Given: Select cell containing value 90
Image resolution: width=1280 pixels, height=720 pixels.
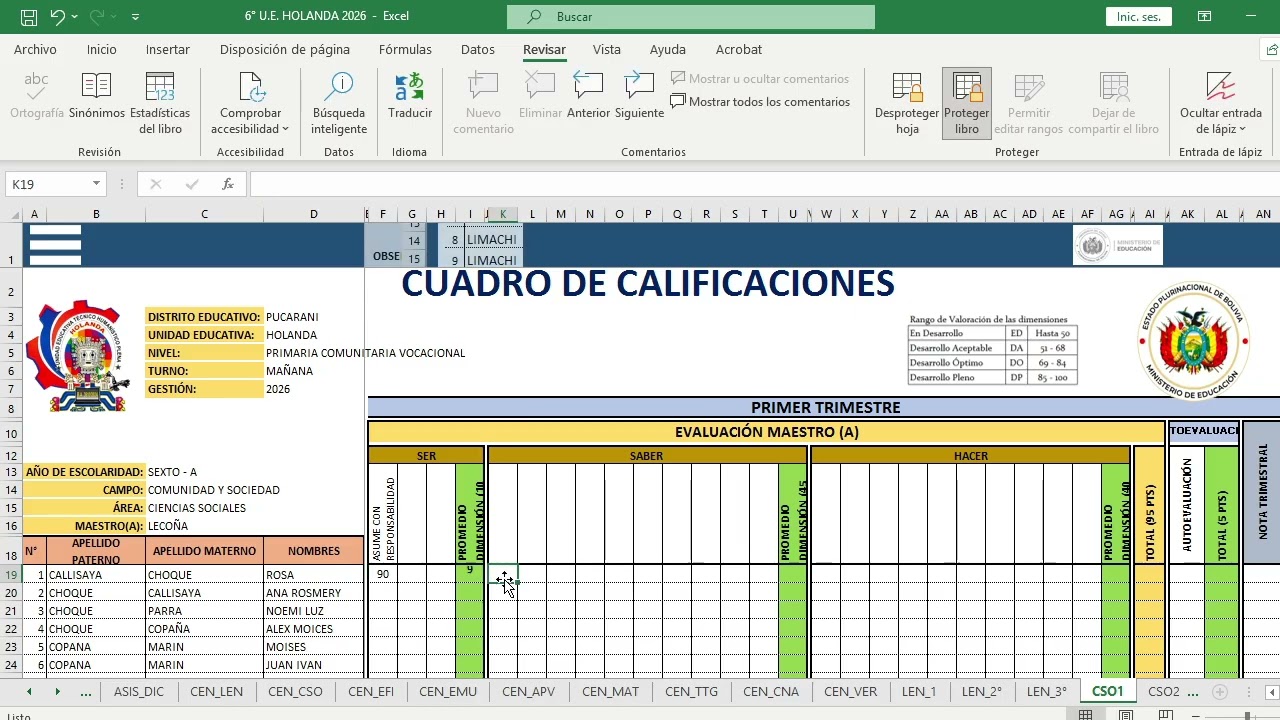Looking at the screenshot, I should click(383, 575).
